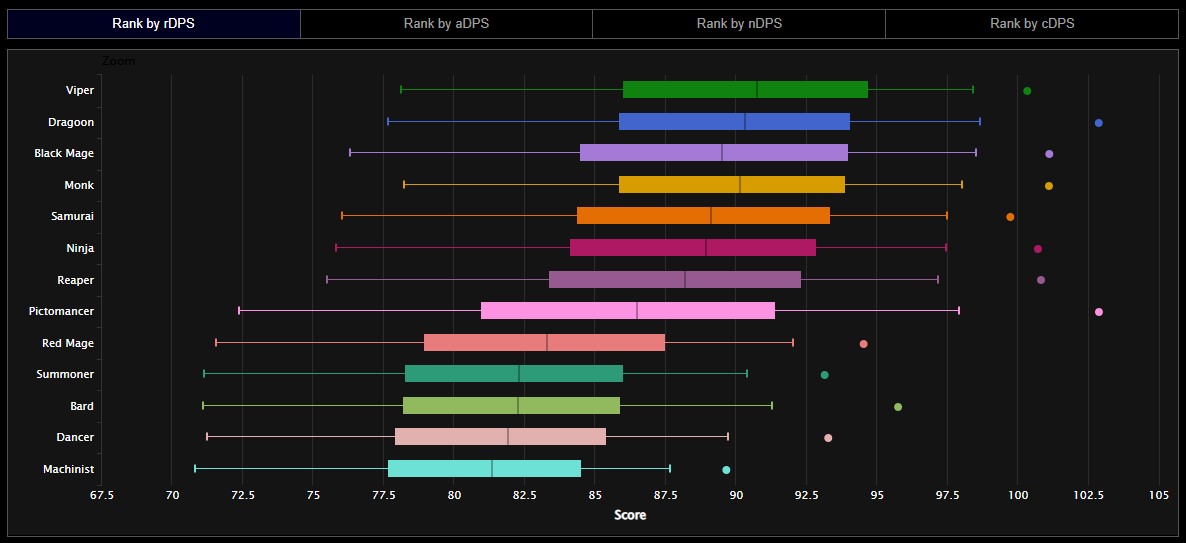
Task: Click the Black Mage job label
Action: [64, 153]
